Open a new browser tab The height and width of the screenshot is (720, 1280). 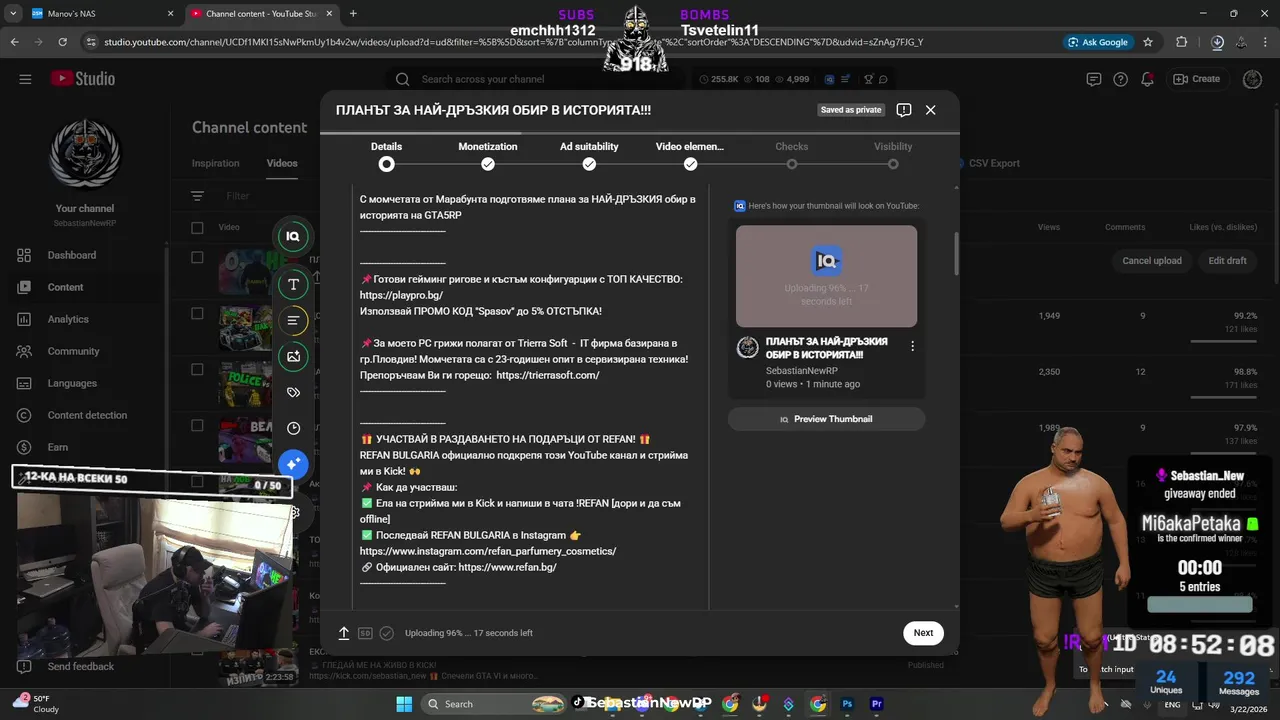coord(353,14)
